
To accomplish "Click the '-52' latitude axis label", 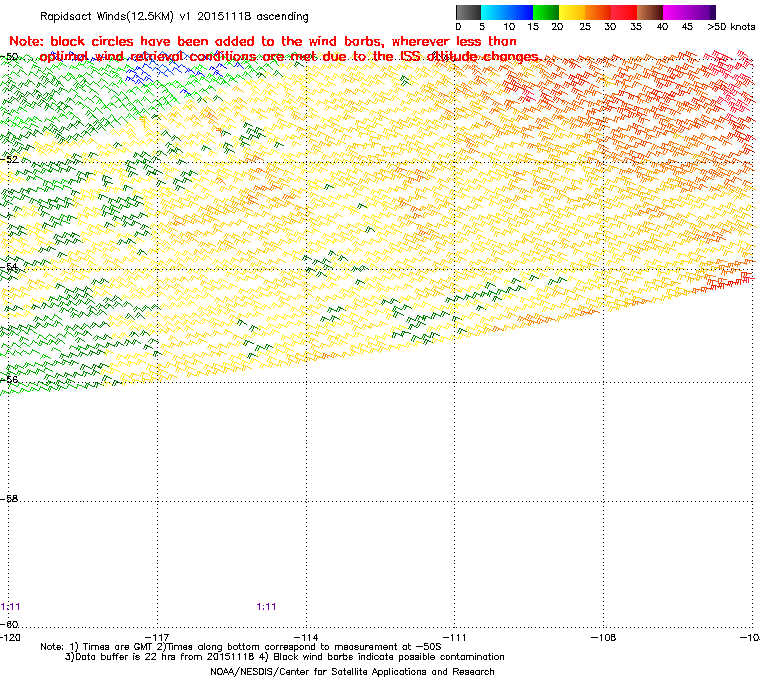I will click(10, 160).
